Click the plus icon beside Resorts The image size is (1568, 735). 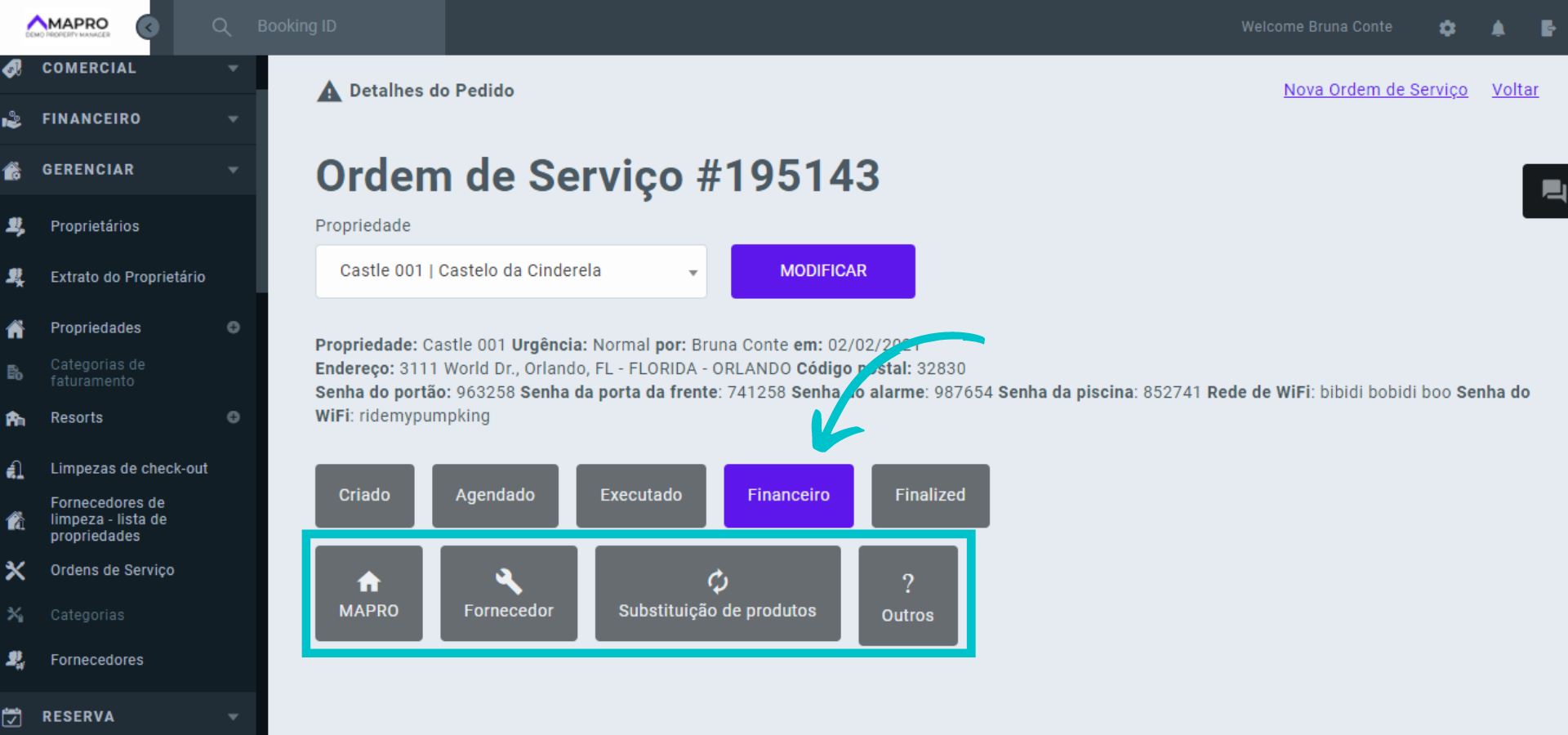pos(234,417)
